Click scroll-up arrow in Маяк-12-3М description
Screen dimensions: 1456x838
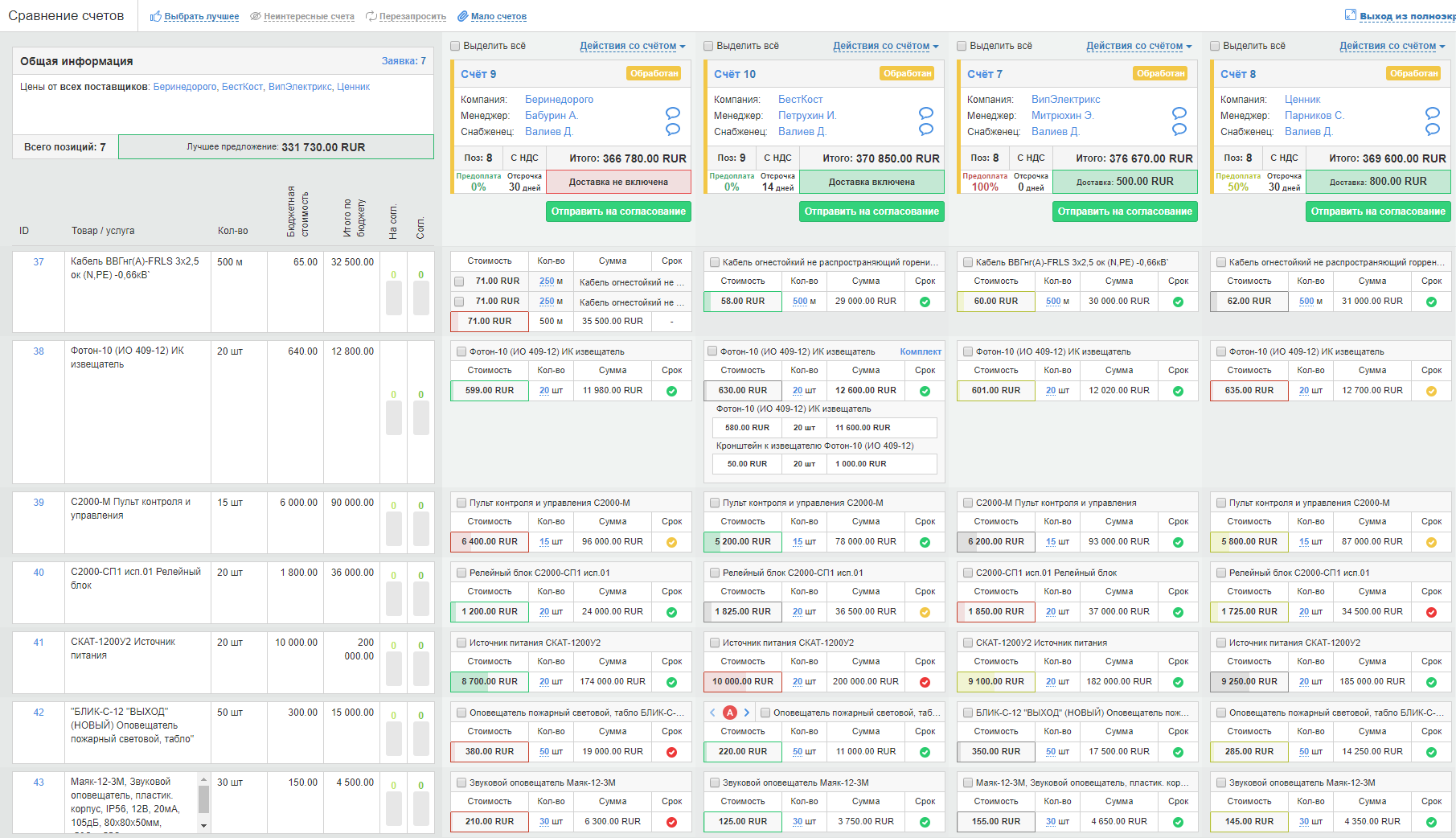pyautogui.click(x=203, y=779)
